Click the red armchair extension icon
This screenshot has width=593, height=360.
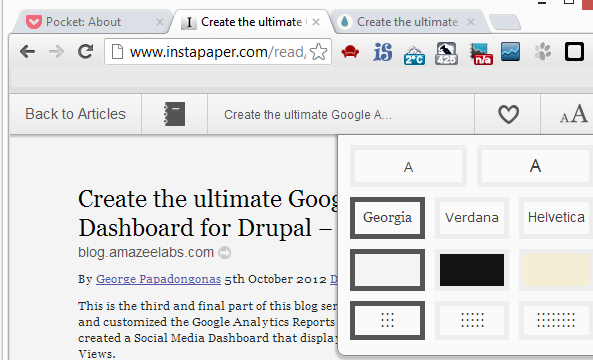[350, 52]
